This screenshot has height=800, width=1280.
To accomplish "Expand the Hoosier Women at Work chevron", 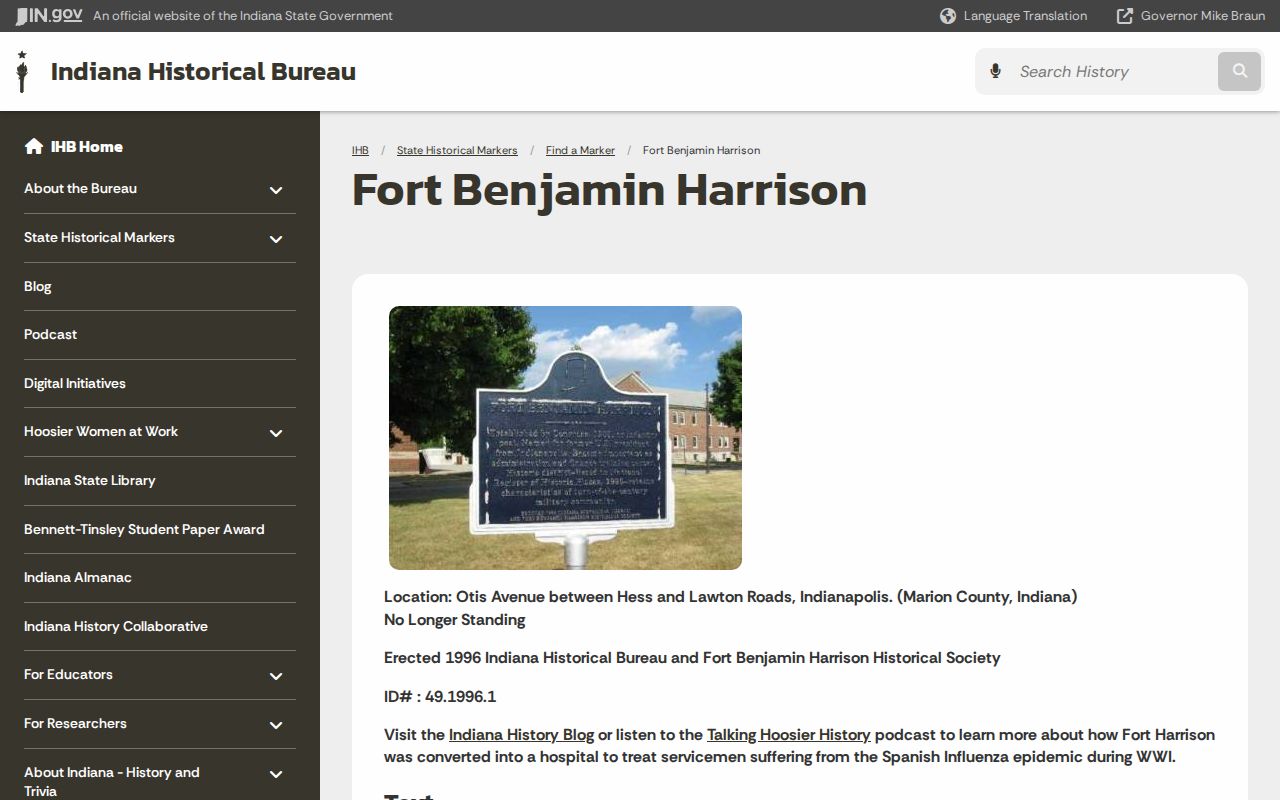I will [x=276, y=433].
